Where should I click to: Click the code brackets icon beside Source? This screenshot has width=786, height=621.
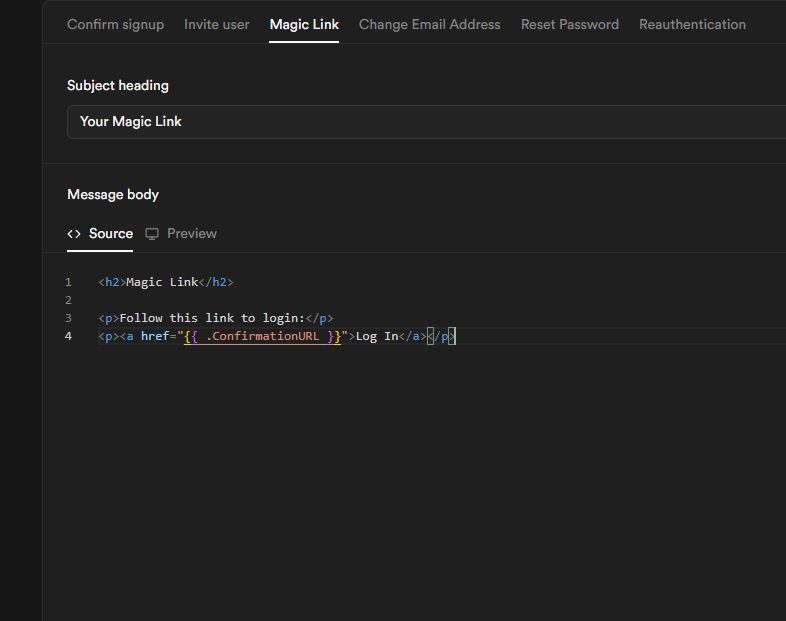tap(74, 234)
